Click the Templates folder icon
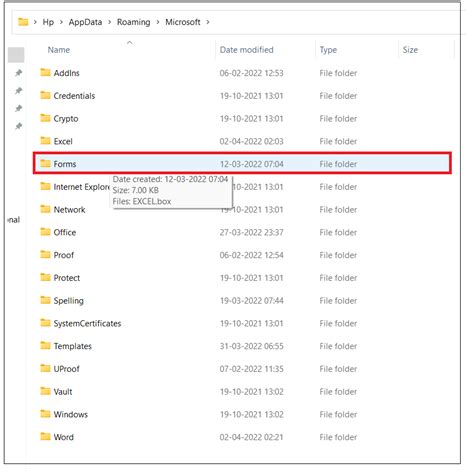 45,345
